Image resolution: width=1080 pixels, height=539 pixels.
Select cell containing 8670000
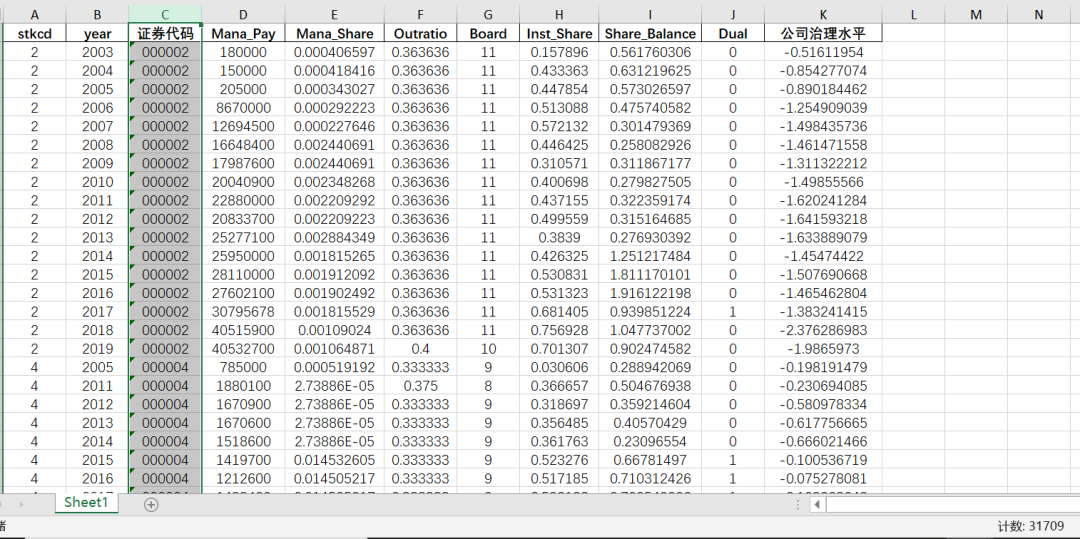point(243,108)
